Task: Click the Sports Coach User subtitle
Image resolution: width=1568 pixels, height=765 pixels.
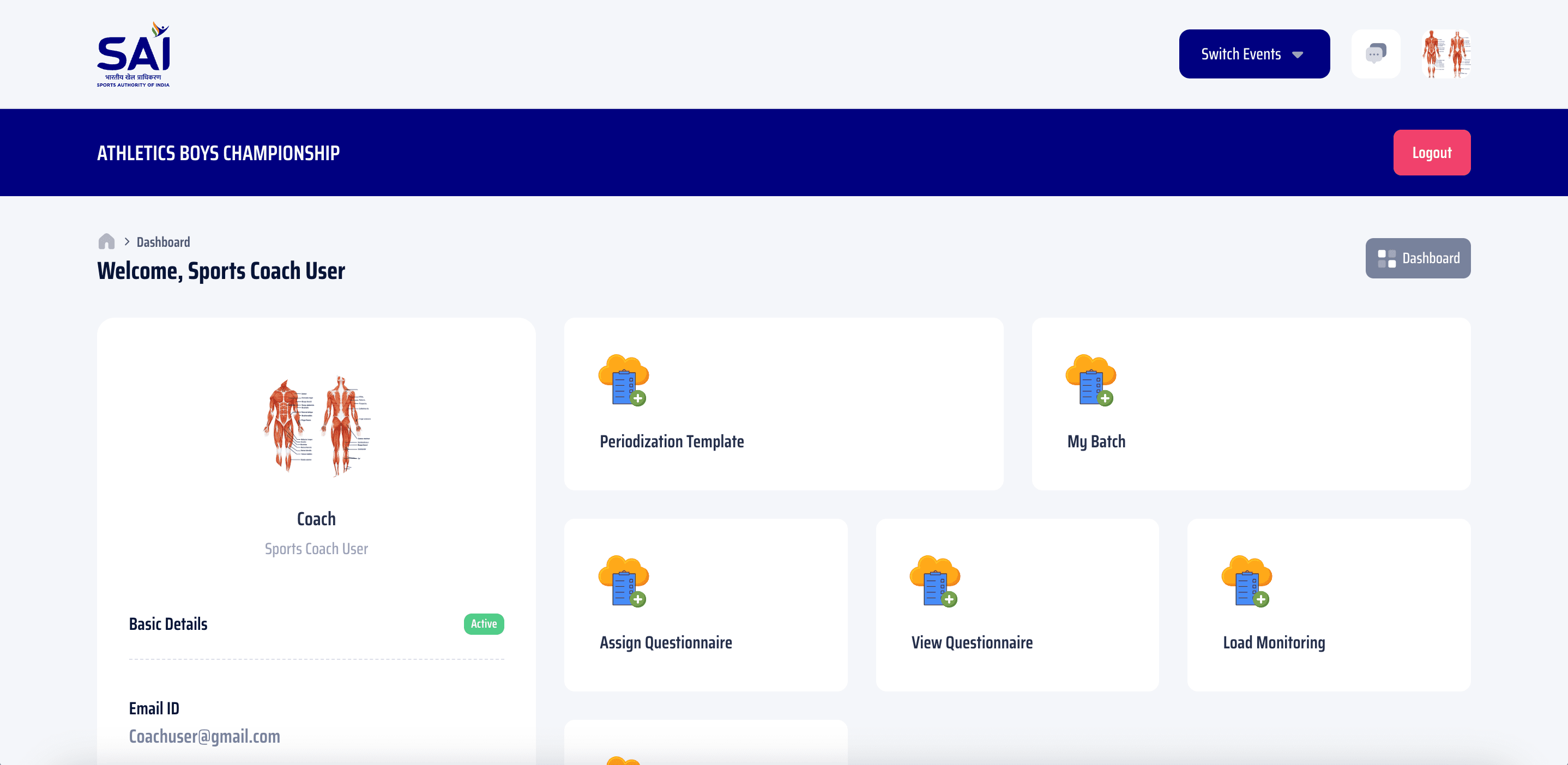Action: coord(317,549)
